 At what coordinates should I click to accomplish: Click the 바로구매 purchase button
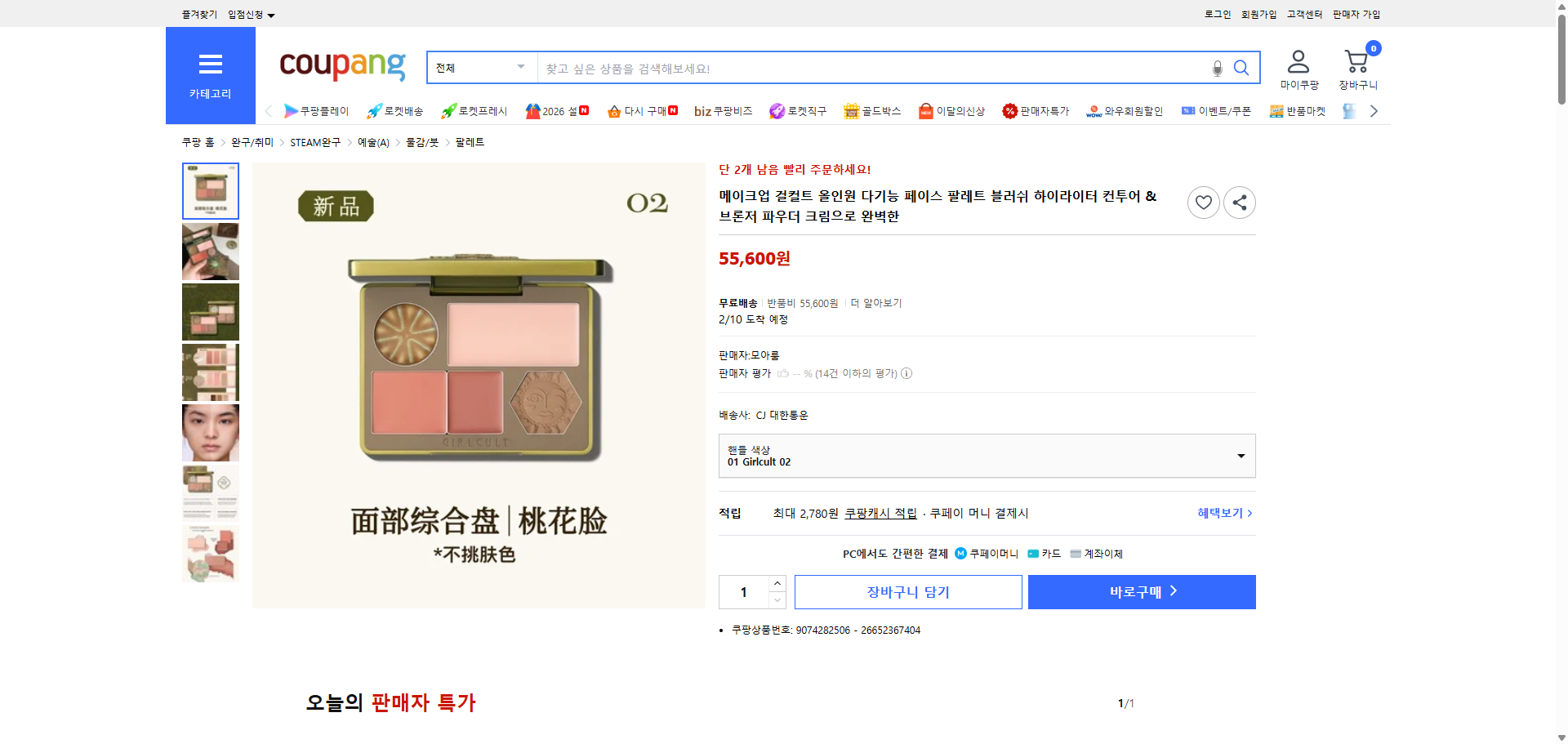(1141, 591)
